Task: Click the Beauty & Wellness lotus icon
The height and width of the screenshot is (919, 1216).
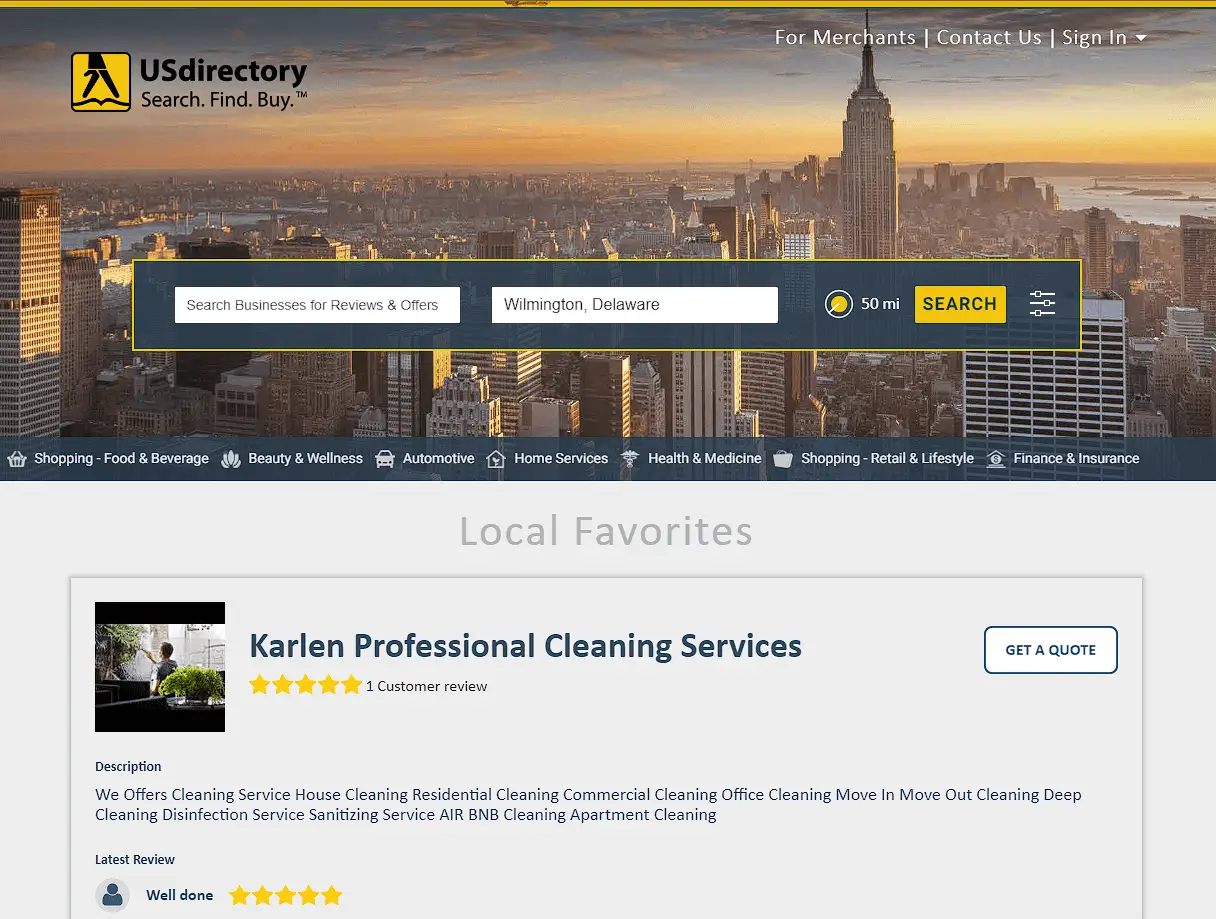Action: click(231, 459)
